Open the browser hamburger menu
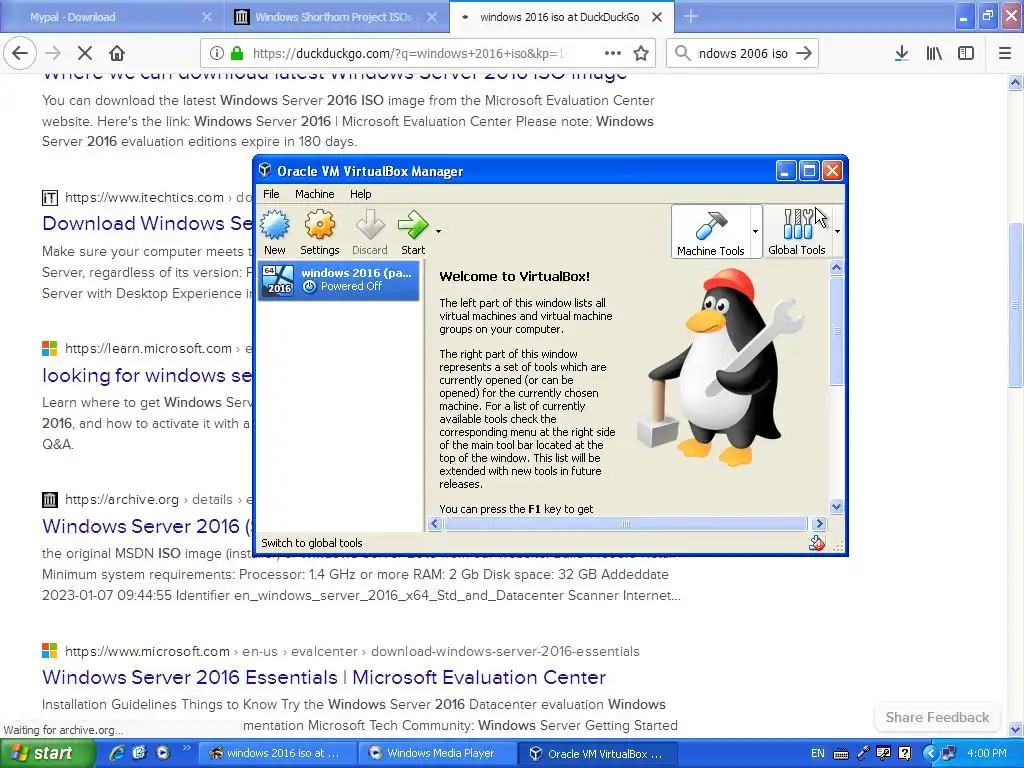Viewport: 1024px width, 768px height. click(1005, 53)
